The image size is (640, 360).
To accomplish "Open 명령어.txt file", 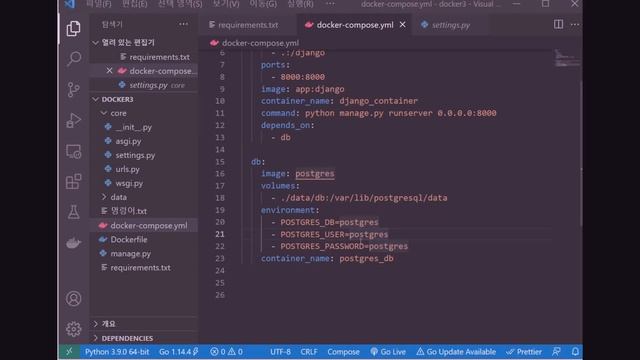I will coord(144,211).
